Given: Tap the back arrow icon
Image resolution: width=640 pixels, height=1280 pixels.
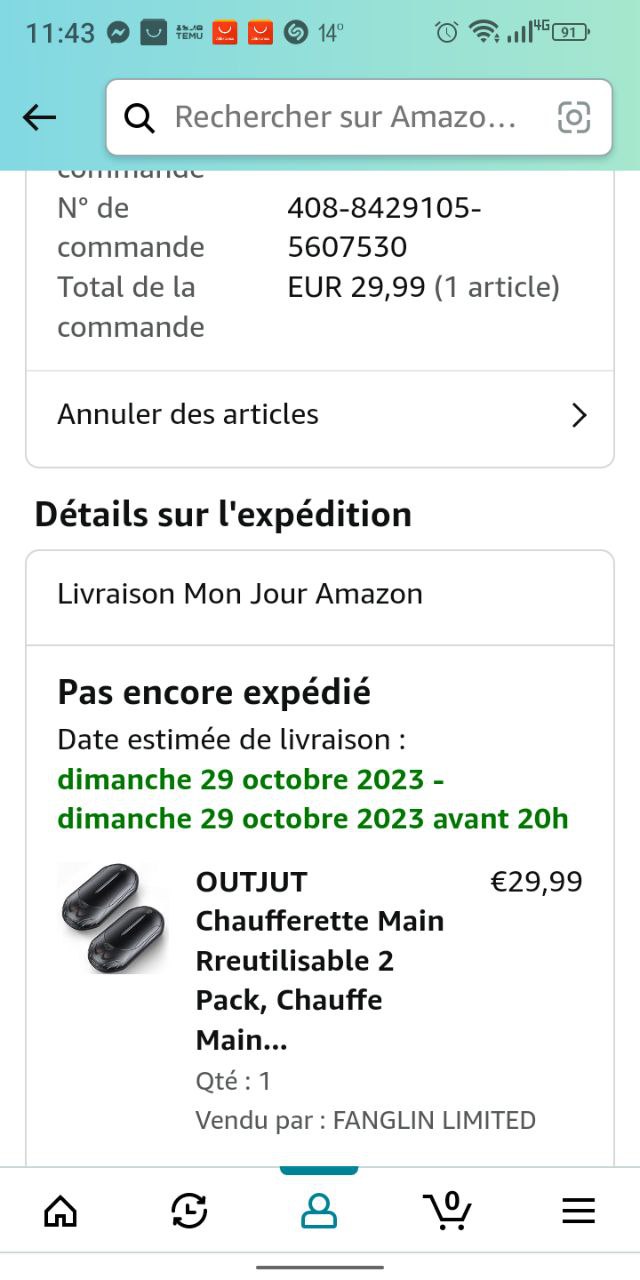Looking at the screenshot, I should [x=40, y=118].
